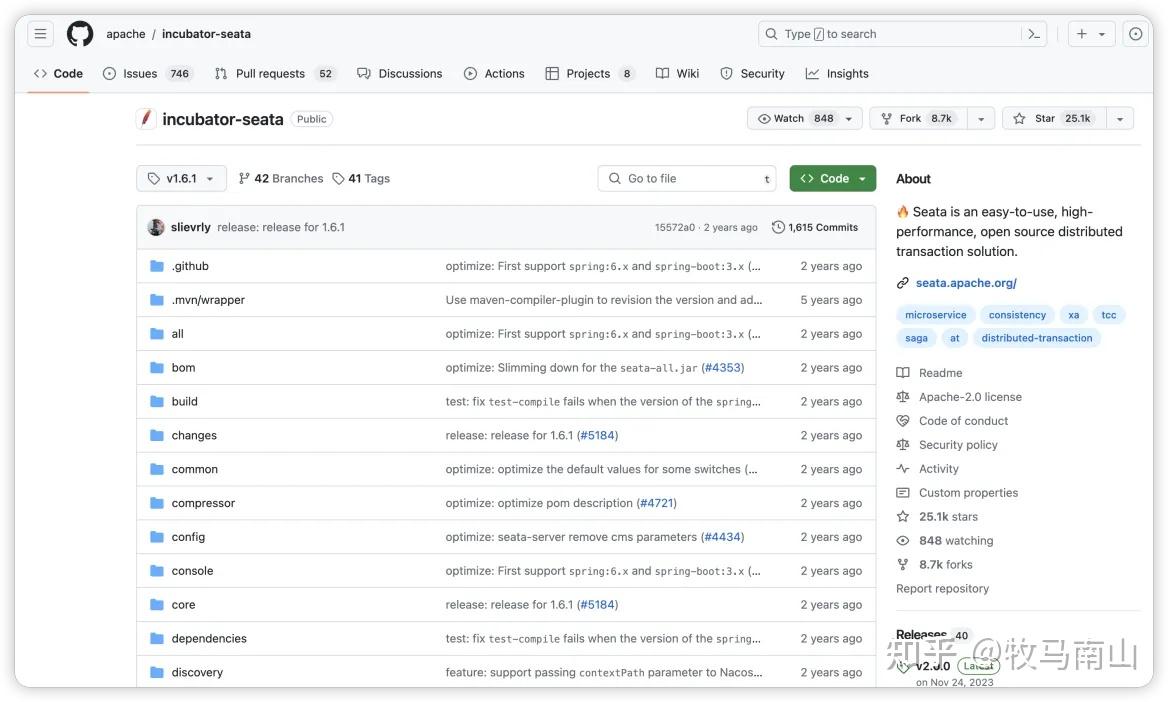Open the green Code dropdown
This screenshot has height=702, width=1168.
click(x=833, y=178)
